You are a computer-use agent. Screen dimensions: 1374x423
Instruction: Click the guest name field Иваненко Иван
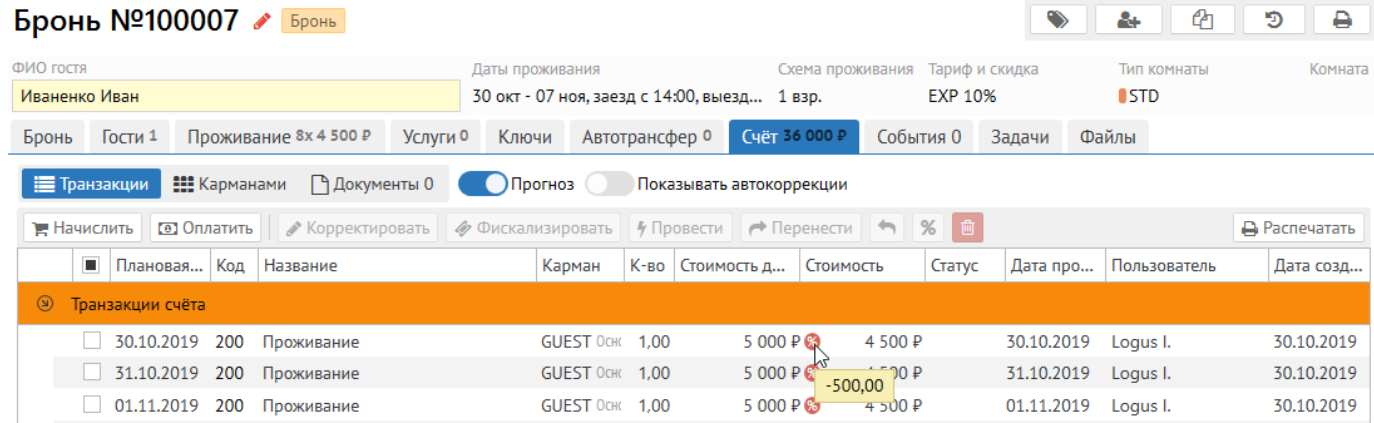point(235,97)
